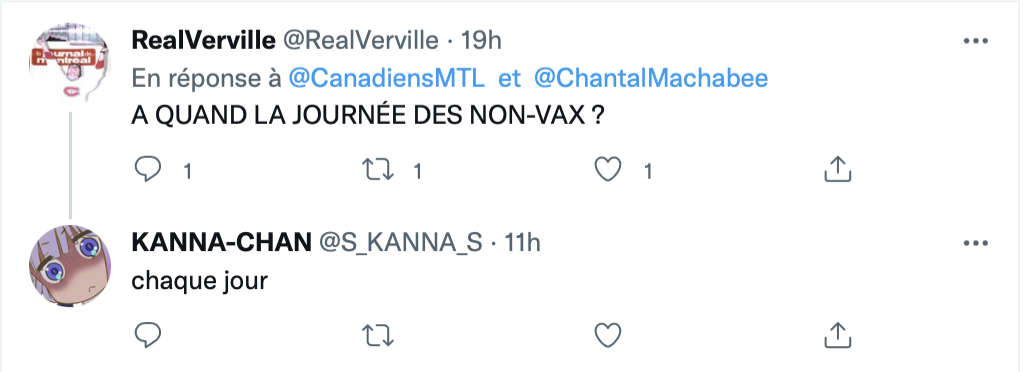
Task: Share RealVerville's tweet via upload icon
Action: pyautogui.click(x=838, y=169)
